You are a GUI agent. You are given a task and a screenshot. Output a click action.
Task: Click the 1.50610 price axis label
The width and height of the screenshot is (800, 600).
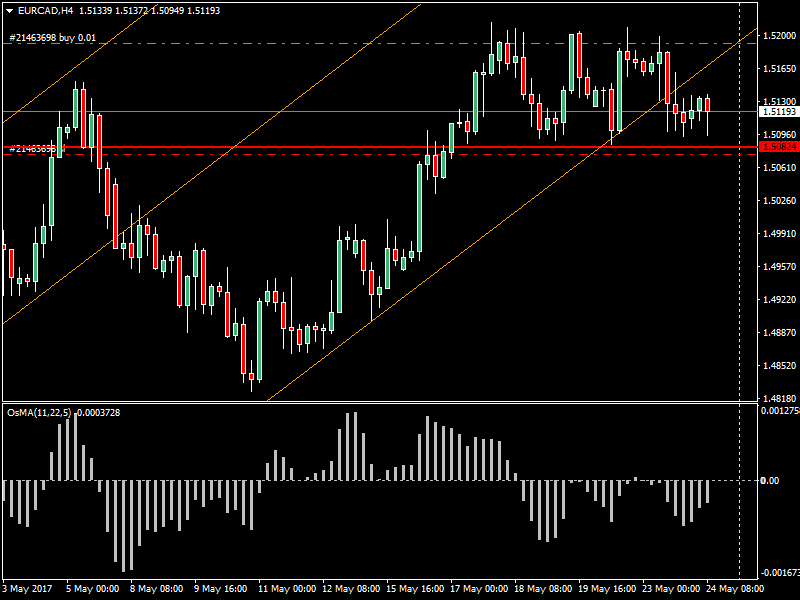point(779,167)
